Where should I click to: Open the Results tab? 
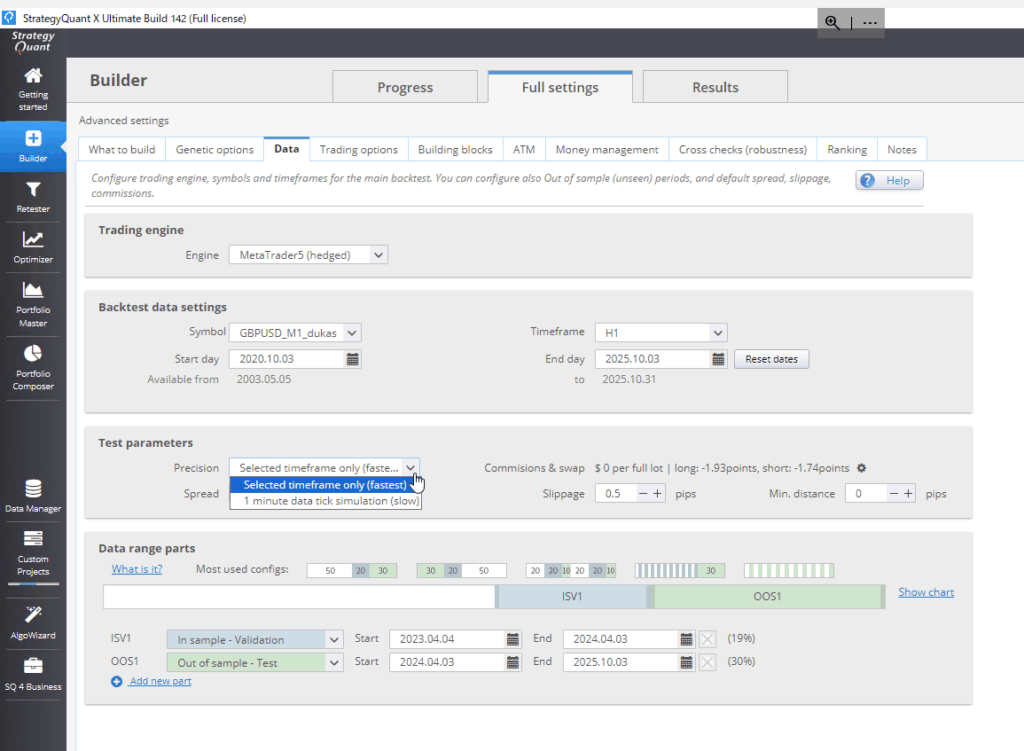[x=715, y=87]
